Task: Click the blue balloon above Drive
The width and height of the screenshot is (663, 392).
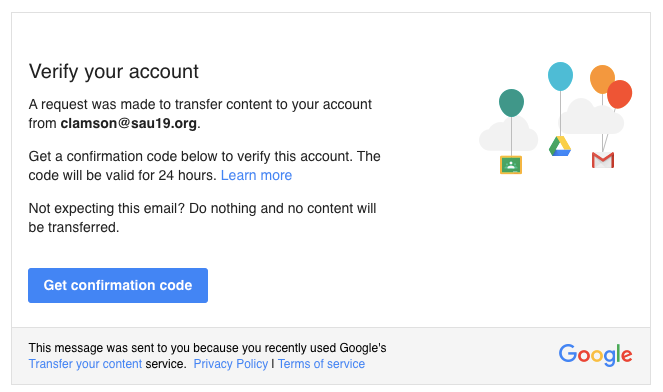Action: click(x=560, y=76)
